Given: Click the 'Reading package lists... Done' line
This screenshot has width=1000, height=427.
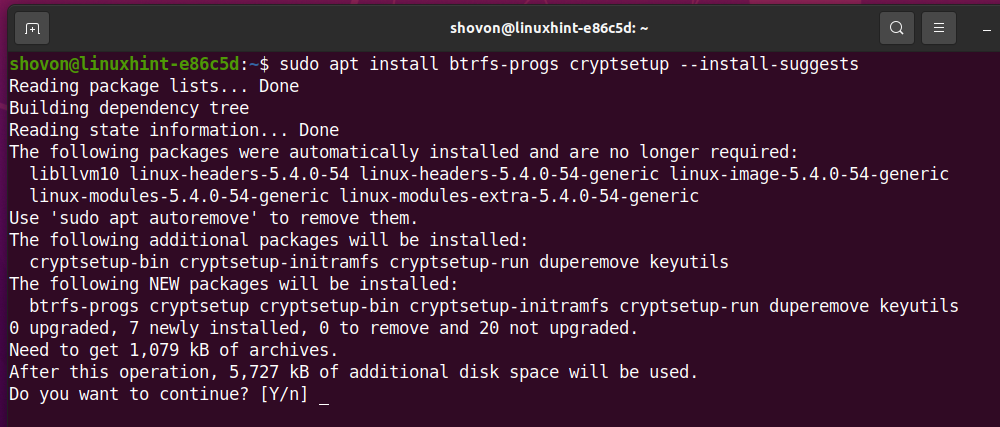Looking at the screenshot, I should 140,86.
